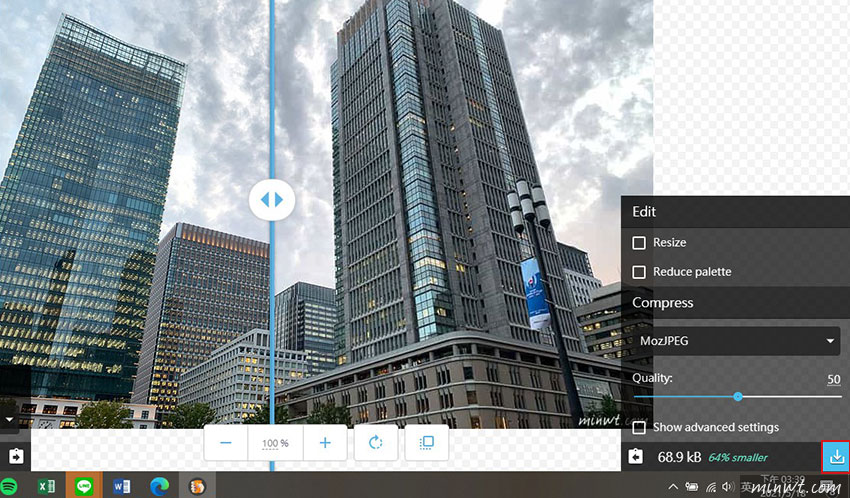The width and height of the screenshot is (850, 498).
Task: Open Microsoft Edge from the taskbar
Action: [159, 487]
